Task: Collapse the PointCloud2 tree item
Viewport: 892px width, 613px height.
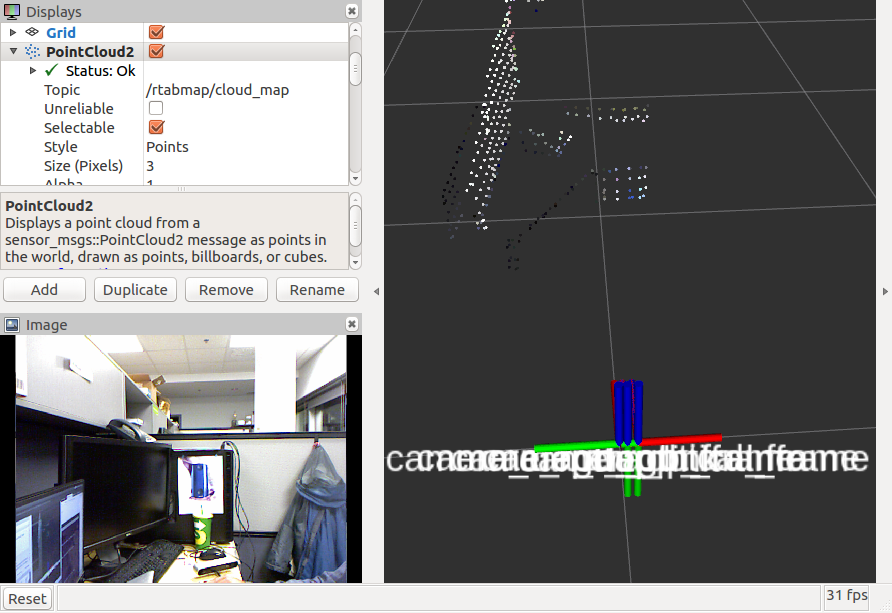Action: 13,51
